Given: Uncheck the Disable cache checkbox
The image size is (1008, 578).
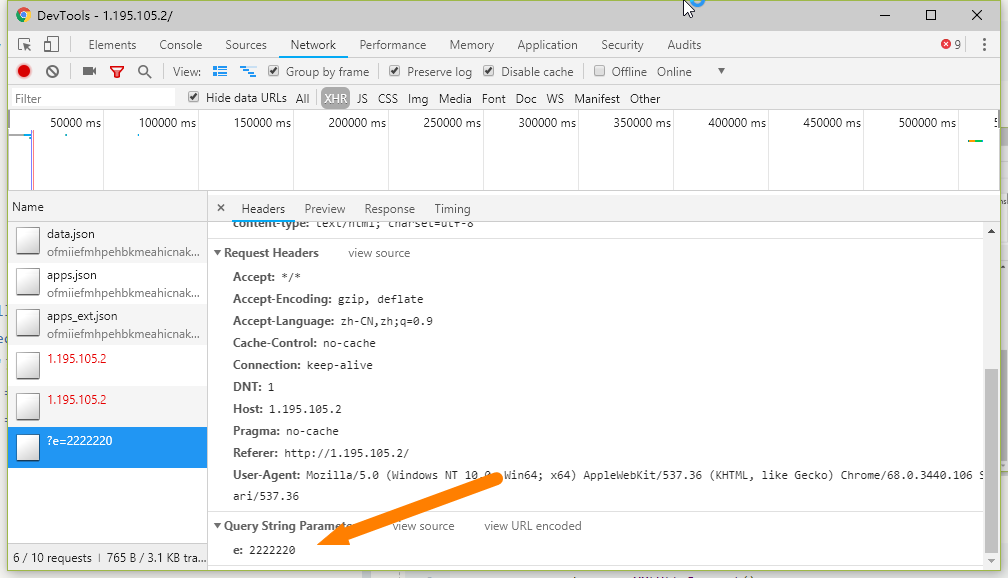Looking at the screenshot, I should coord(489,71).
